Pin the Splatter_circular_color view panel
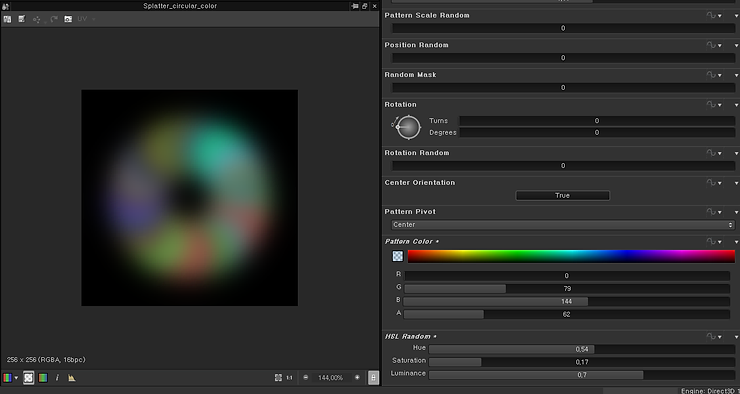The image size is (740, 394). (x=355, y=6)
